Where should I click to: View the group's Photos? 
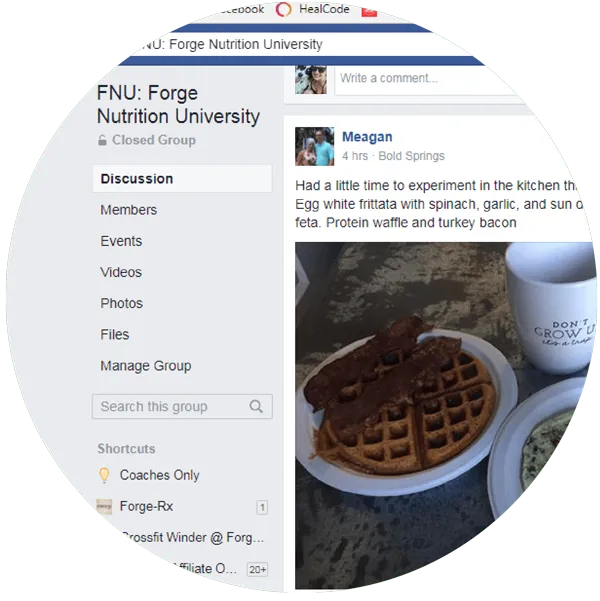tap(122, 303)
